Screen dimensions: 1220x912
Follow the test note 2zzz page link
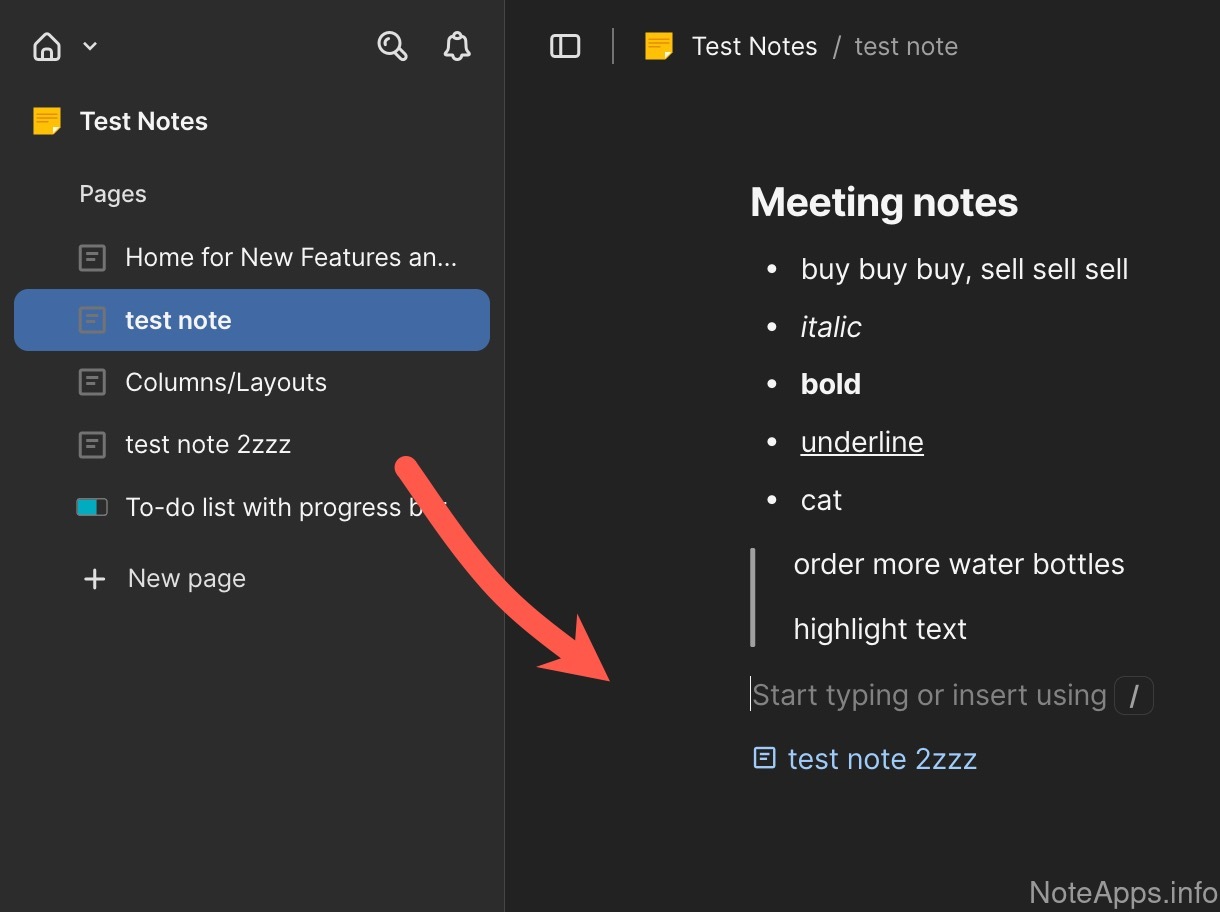(881, 759)
